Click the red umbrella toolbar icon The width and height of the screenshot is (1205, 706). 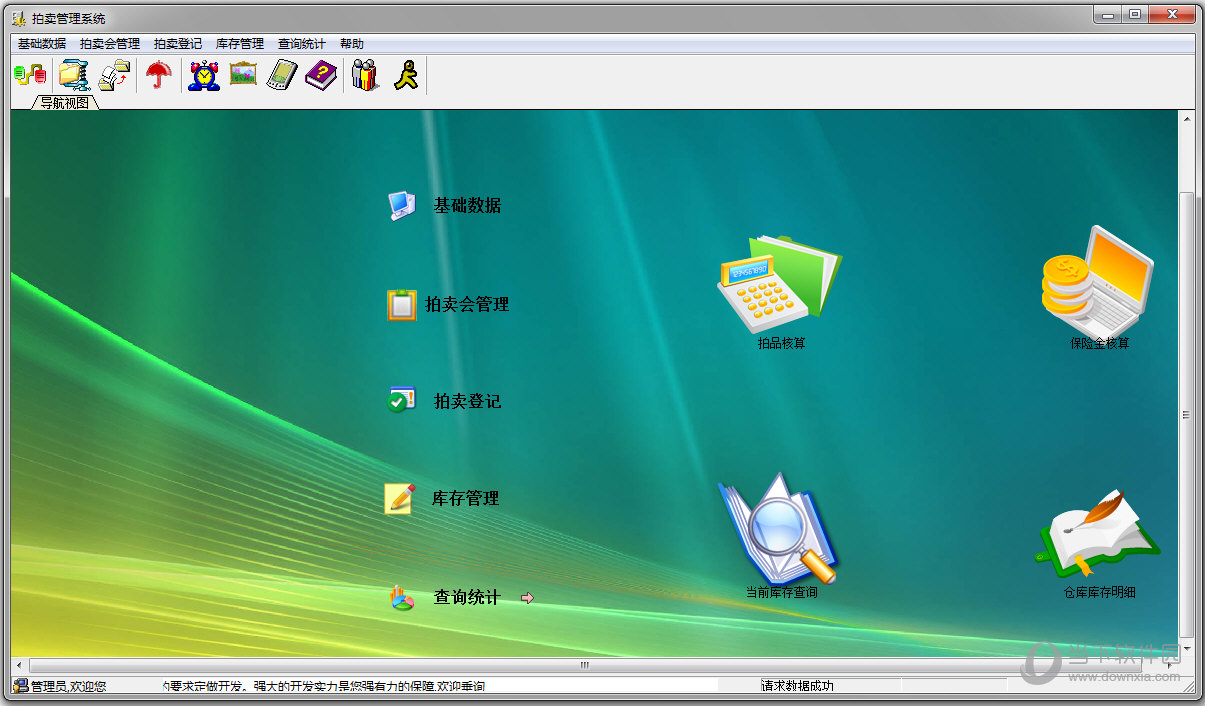[x=159, y=75]
